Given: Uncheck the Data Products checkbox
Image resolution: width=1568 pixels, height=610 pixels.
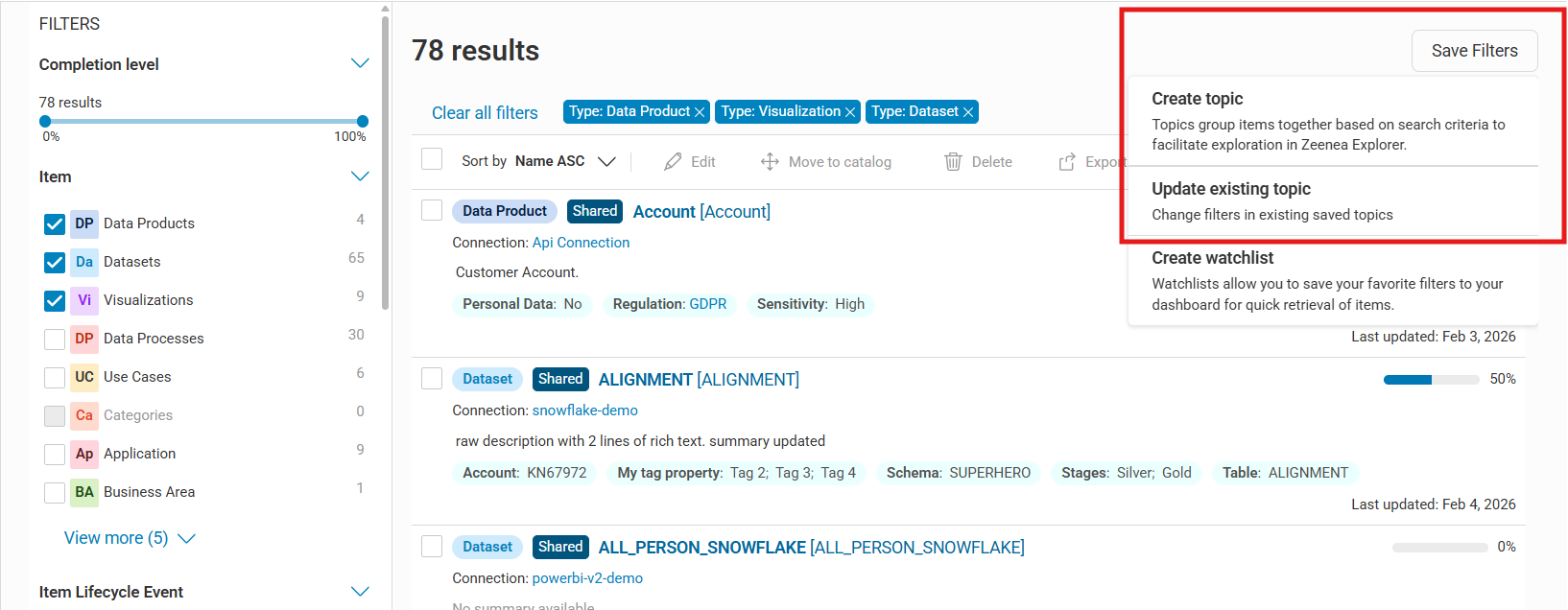Looking at the screenshot, I should (55, 223).
